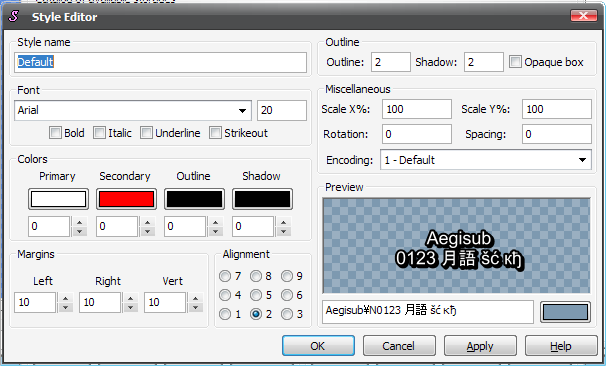Click the Spacing input field
606x366 pixels.
[557, 134]
